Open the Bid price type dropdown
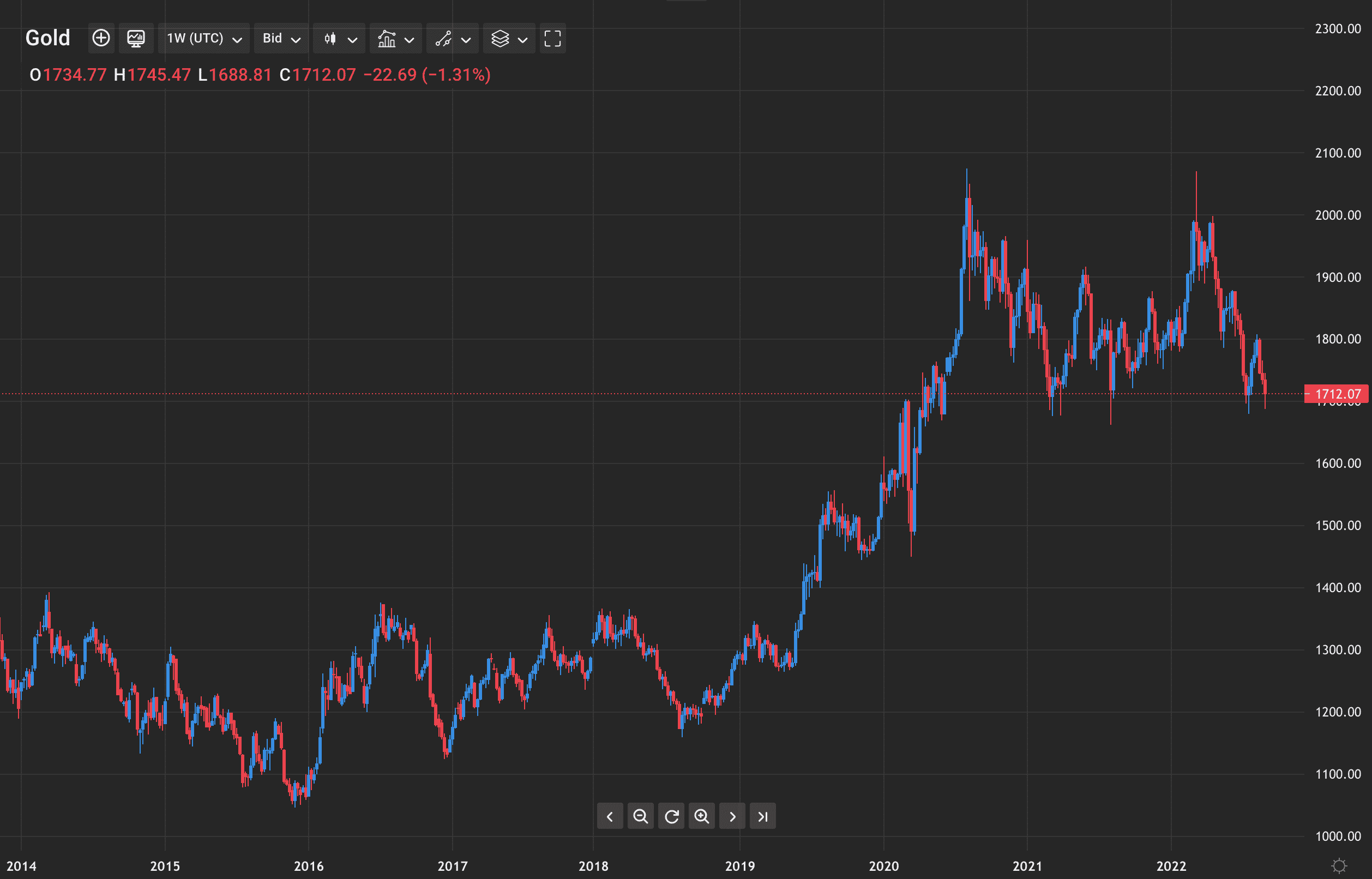This screenshot has width=1372, height=879. pyautogui.click(x=281, y=38)
